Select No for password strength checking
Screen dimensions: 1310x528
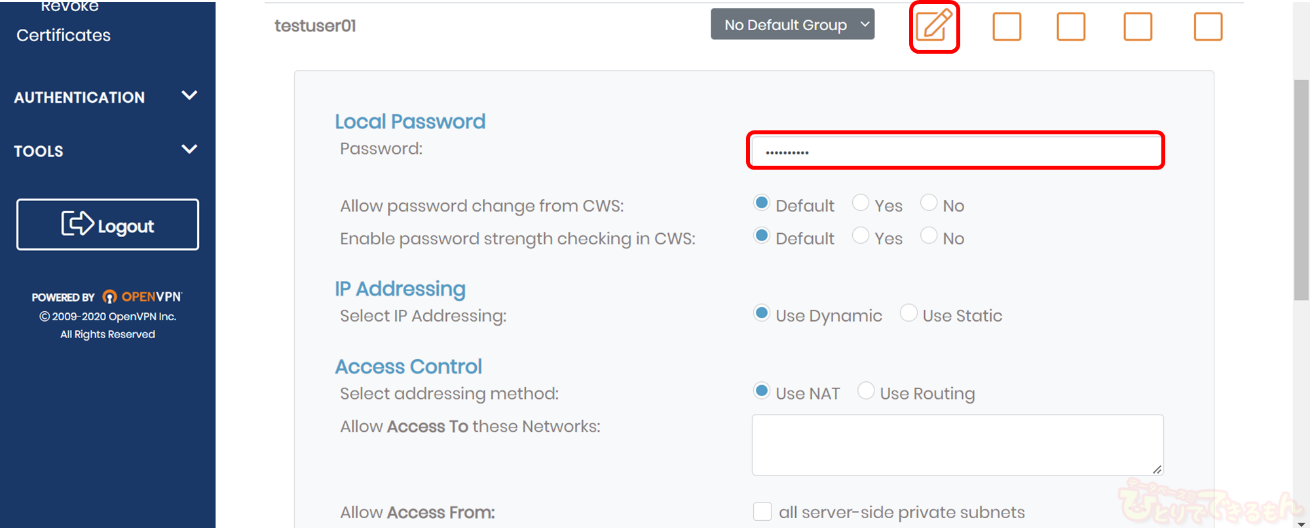929,237
